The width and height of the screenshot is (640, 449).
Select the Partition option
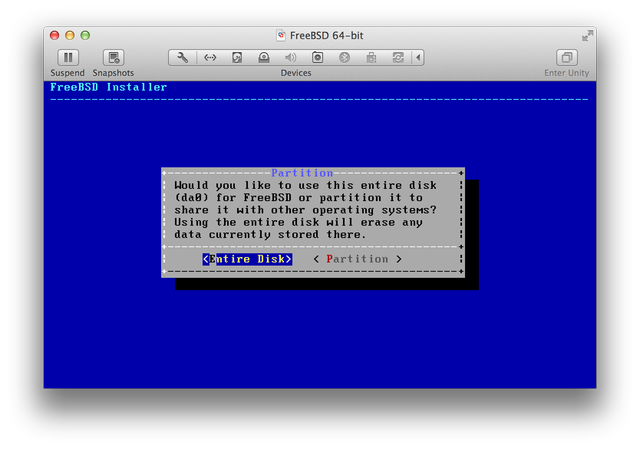[x=358, y=259]
